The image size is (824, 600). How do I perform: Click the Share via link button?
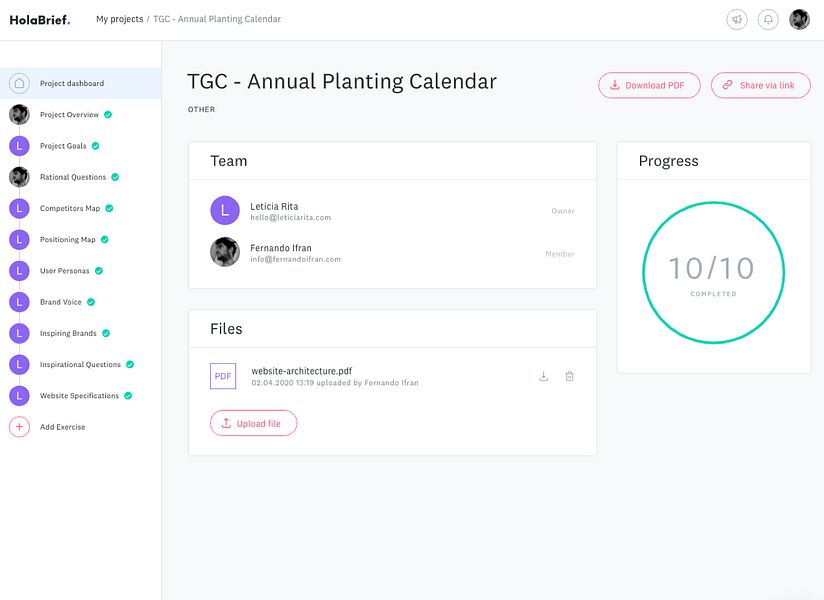(760, 85)
